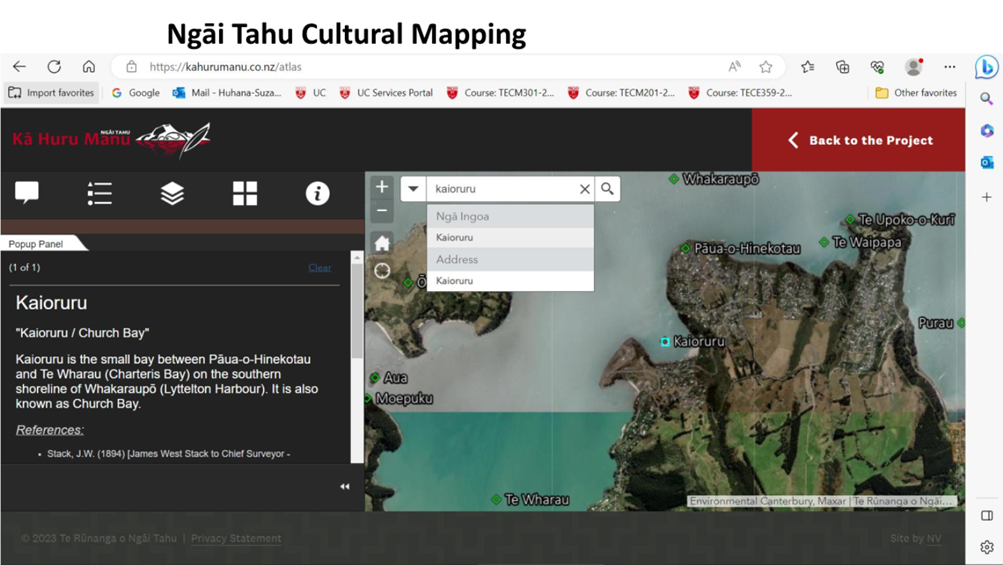Toggle the sidebar layout icon
The image size is (1003, 565).
986,516
